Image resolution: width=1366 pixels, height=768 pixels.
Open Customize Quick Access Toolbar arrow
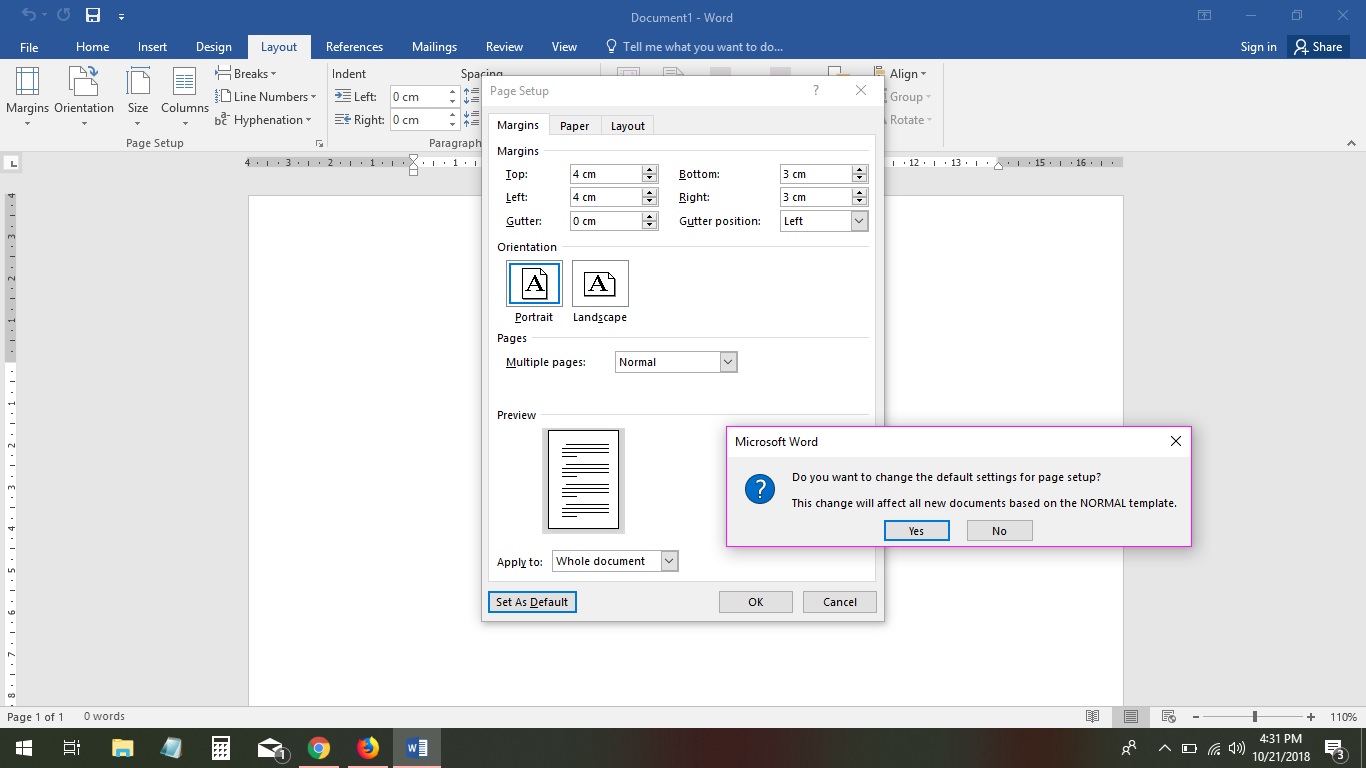121,17
